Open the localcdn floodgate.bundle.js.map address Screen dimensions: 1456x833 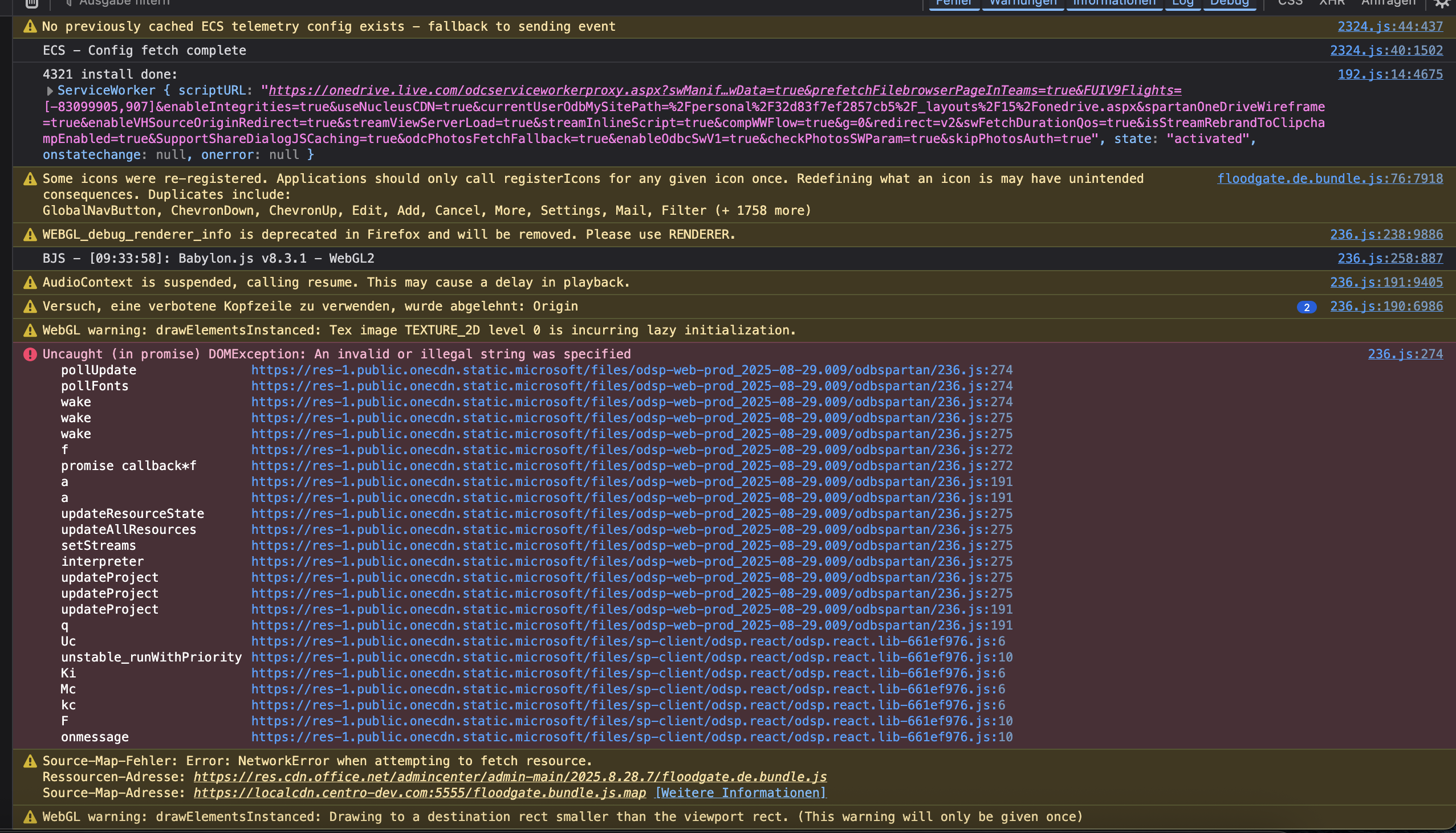(420, 793)
